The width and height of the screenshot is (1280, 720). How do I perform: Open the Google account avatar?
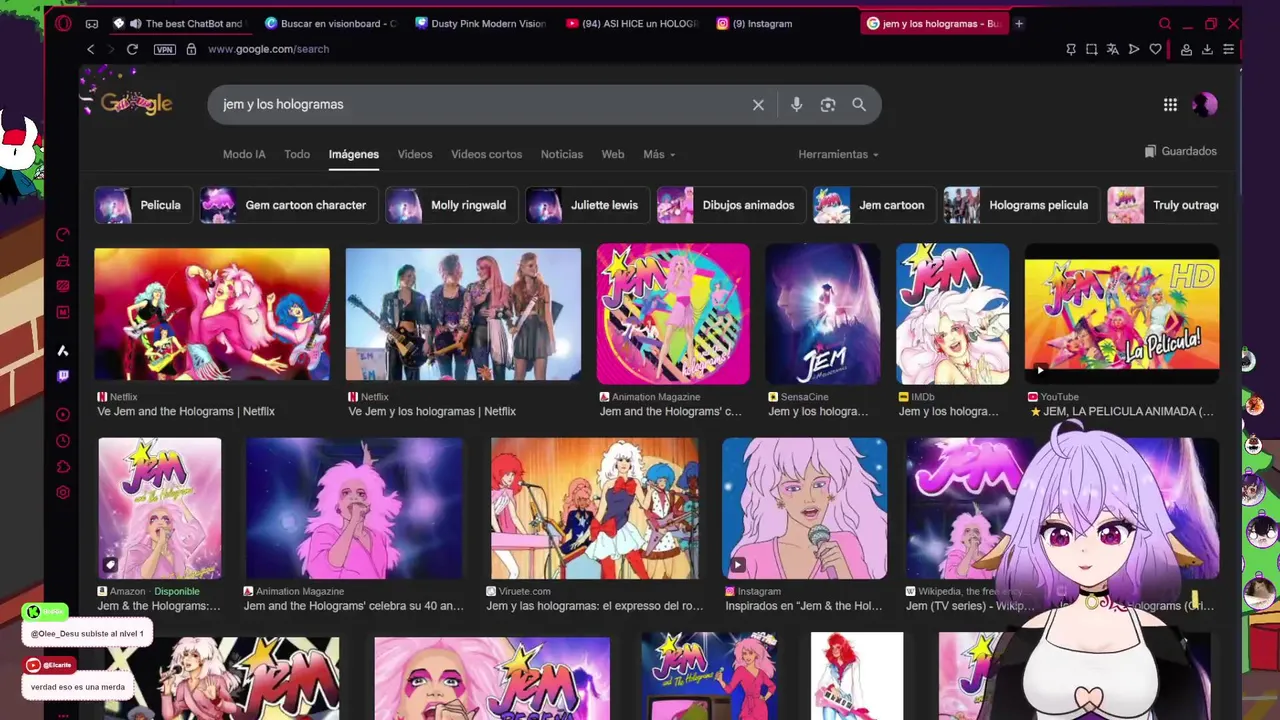[x=1205, y=104]
